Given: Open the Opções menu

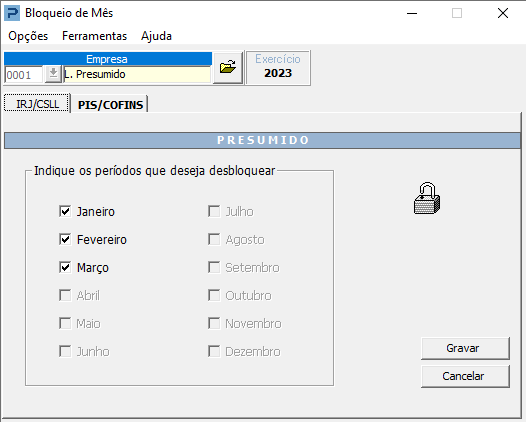Looking at the screenshot, I should pyautogui.click(x=28, y=36).
